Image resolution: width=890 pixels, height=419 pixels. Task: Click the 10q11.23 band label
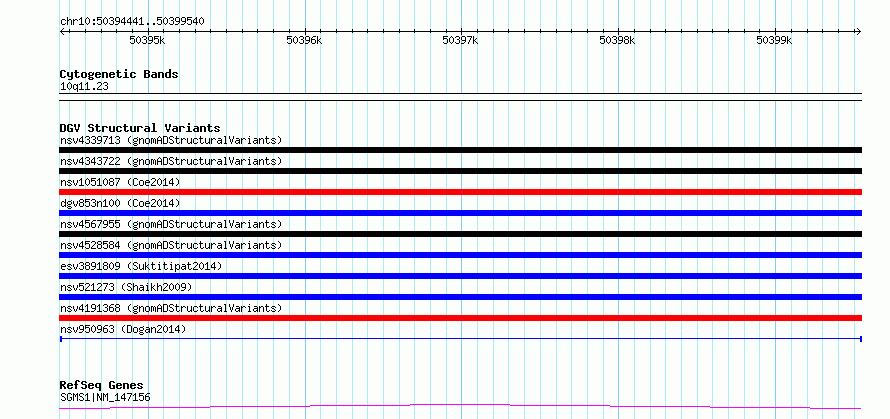(x=84, y=87)
